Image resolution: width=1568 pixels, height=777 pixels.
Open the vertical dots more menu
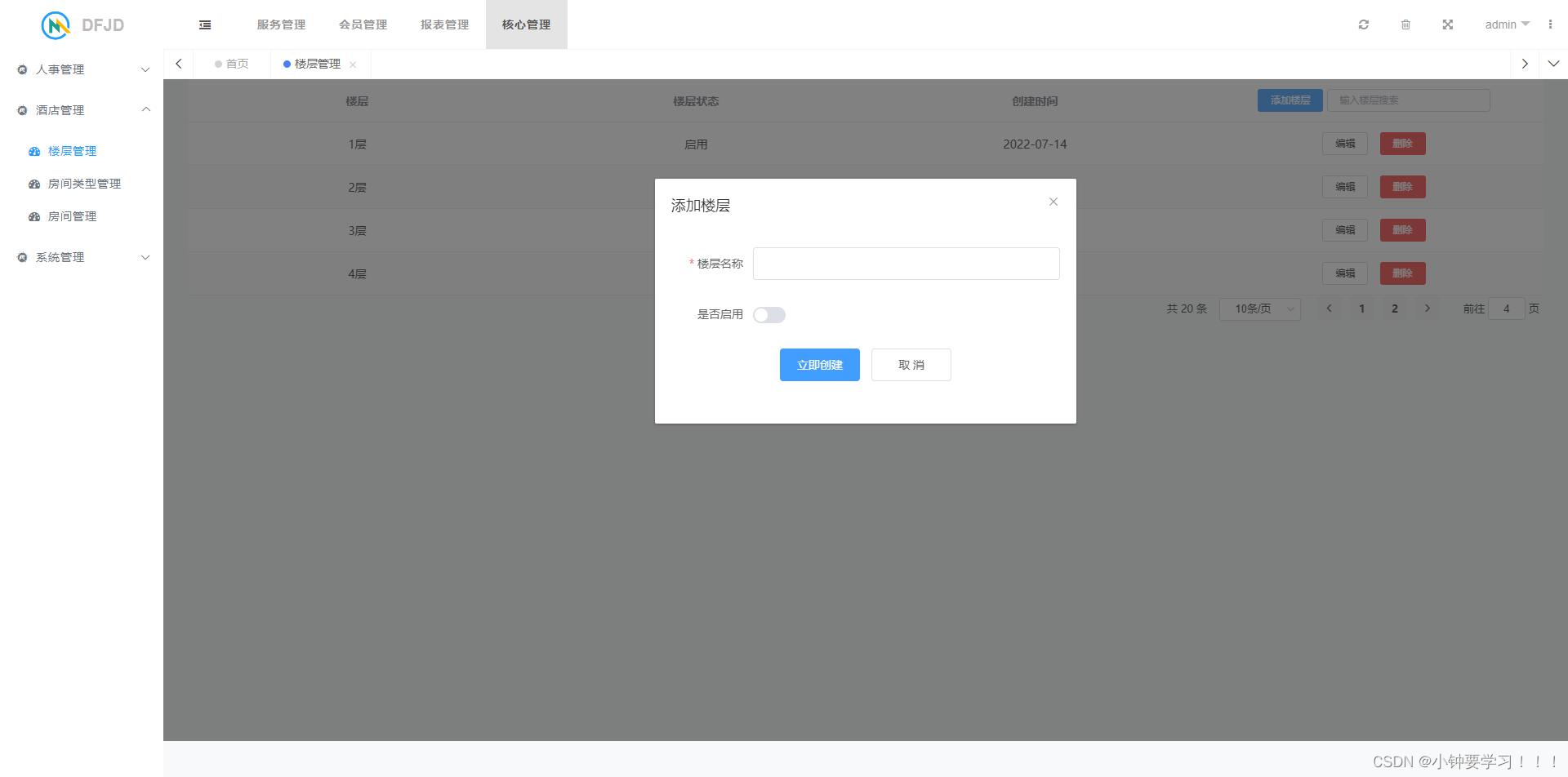[1550, 24]
